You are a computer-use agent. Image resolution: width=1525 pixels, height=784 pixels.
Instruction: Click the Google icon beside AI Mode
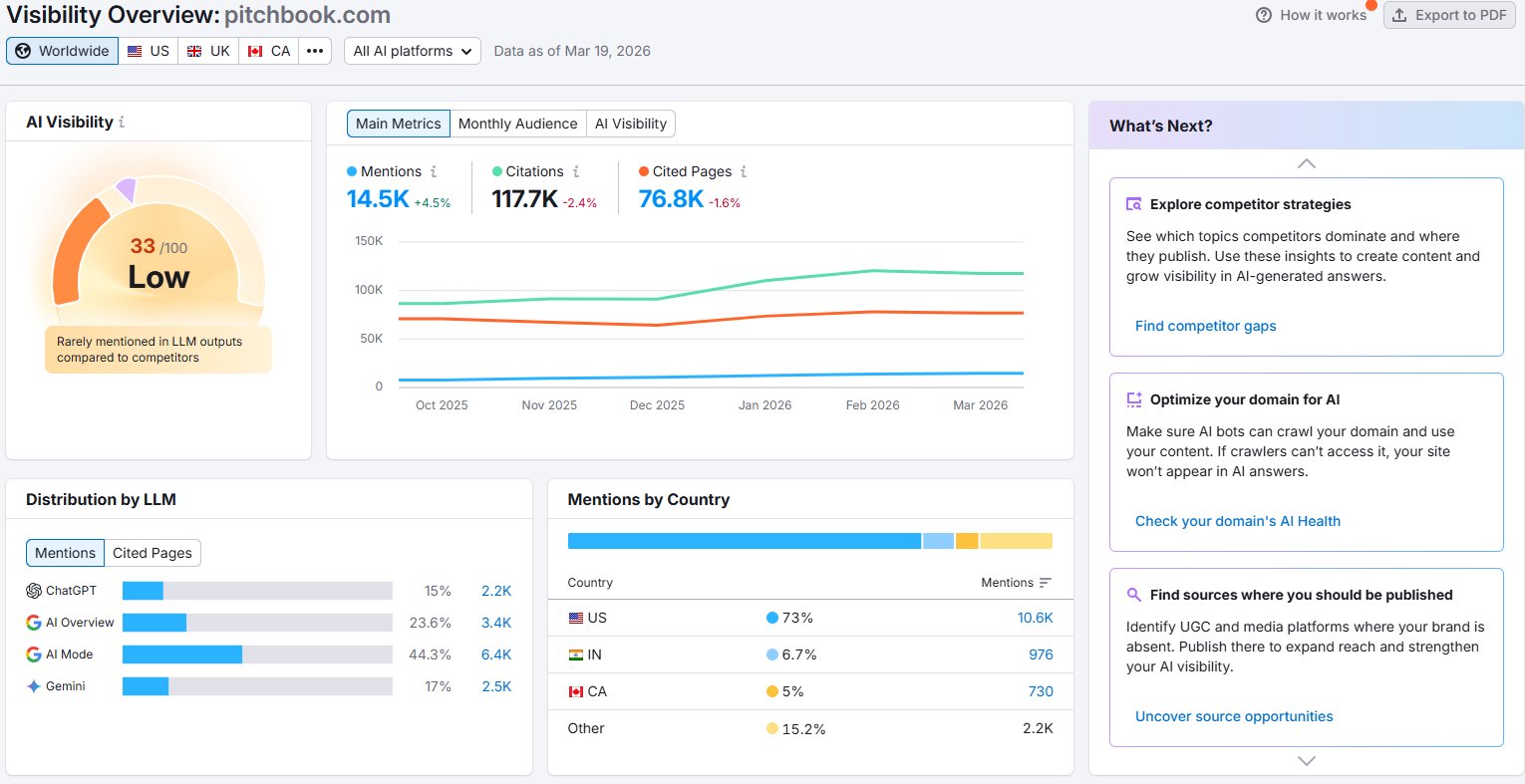pos(34,654)
